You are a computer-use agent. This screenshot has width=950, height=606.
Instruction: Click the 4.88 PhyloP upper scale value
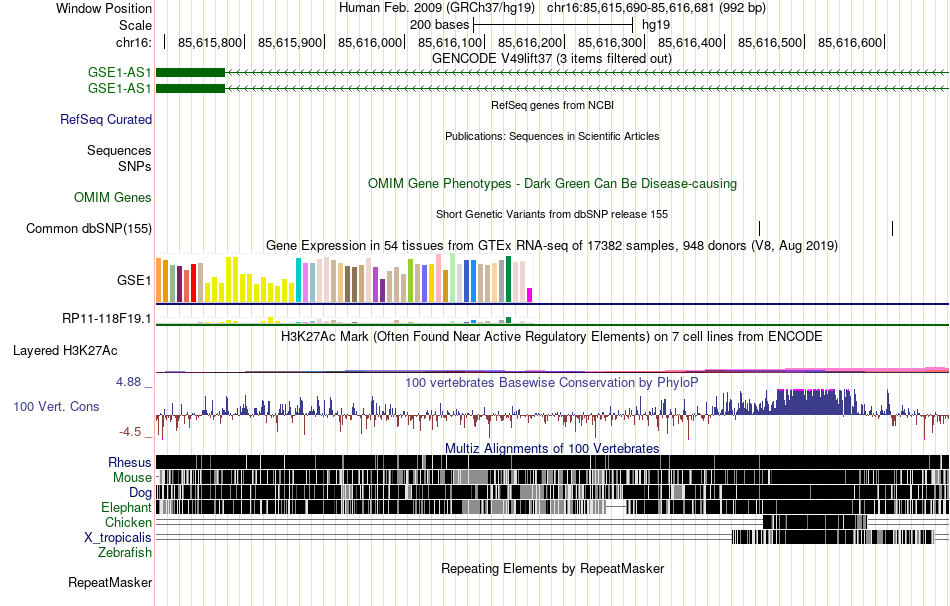click(128, 382)
